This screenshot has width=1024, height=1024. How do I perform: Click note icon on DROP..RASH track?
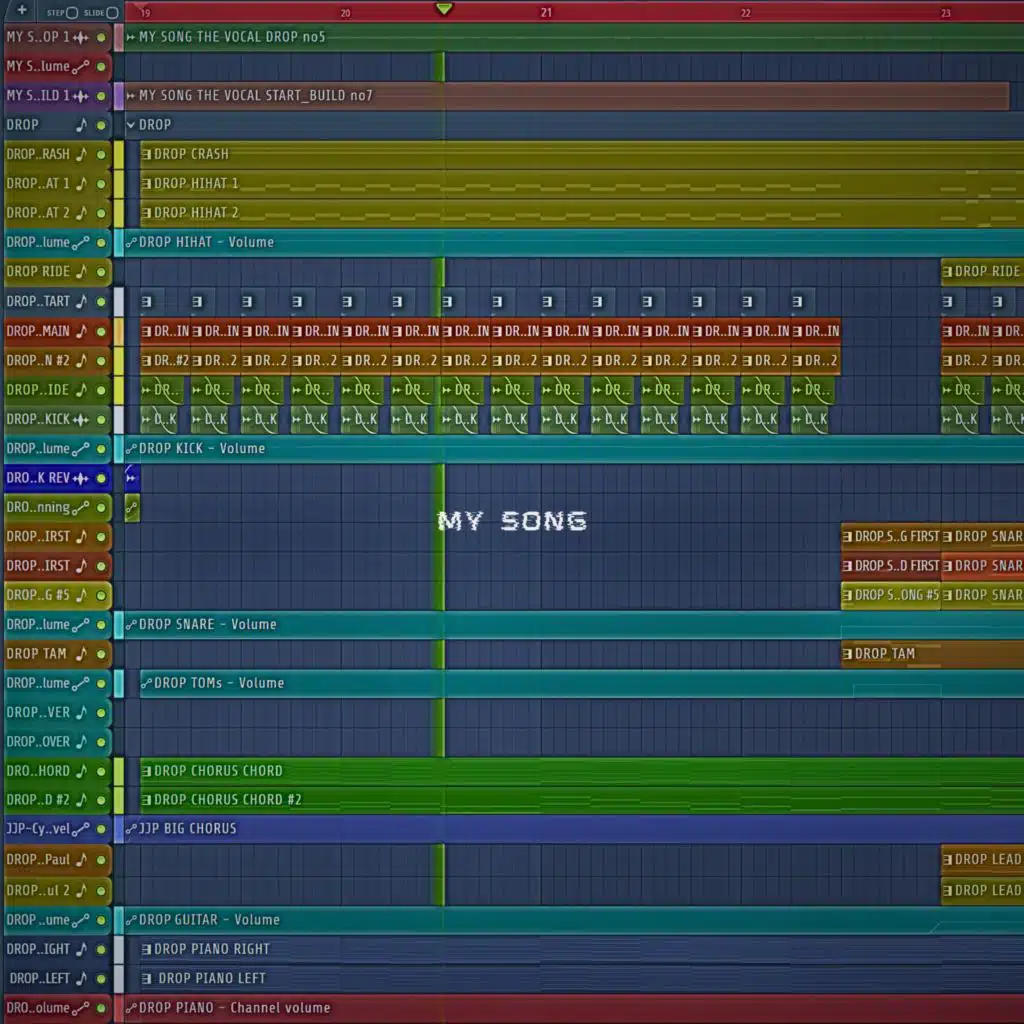point(82,154)
